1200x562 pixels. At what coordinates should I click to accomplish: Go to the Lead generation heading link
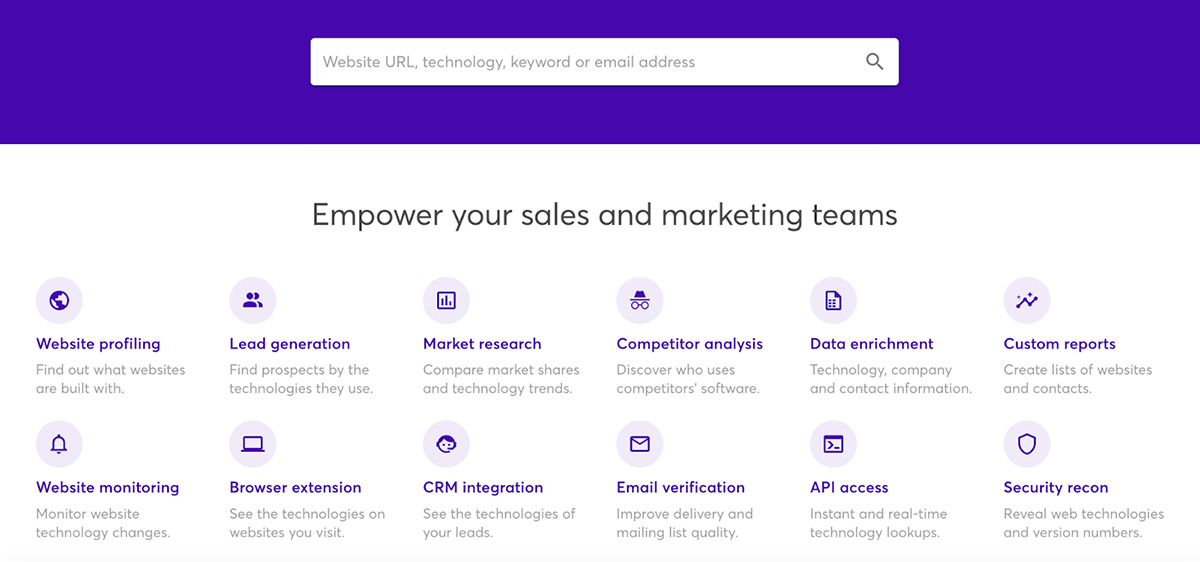[289, 344]
